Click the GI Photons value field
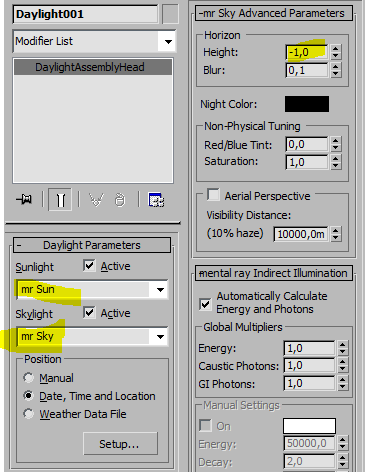 (309, 383)
